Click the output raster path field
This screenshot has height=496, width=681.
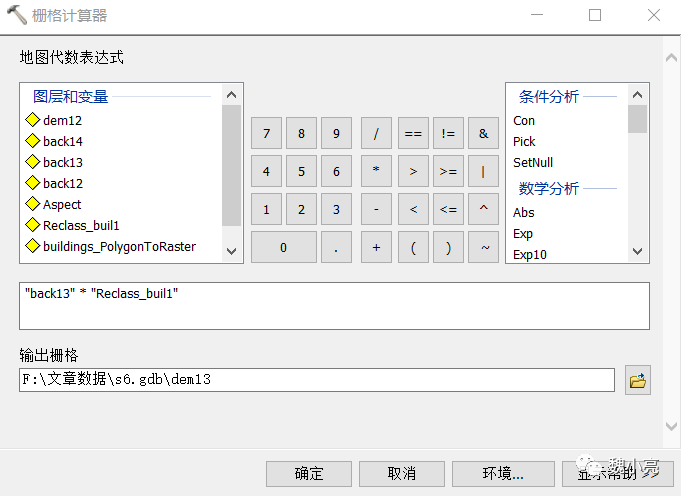click(317, 380)
